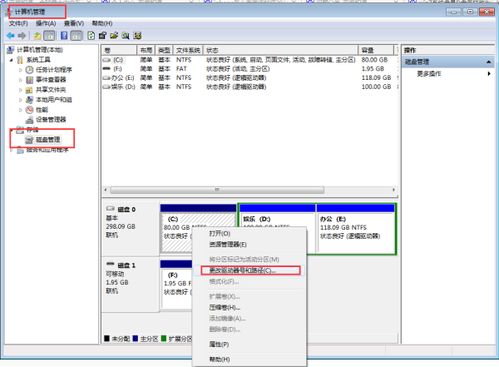Expand the 更多操作 submenu arrow

pyautogui.click(x=489, y=74)
